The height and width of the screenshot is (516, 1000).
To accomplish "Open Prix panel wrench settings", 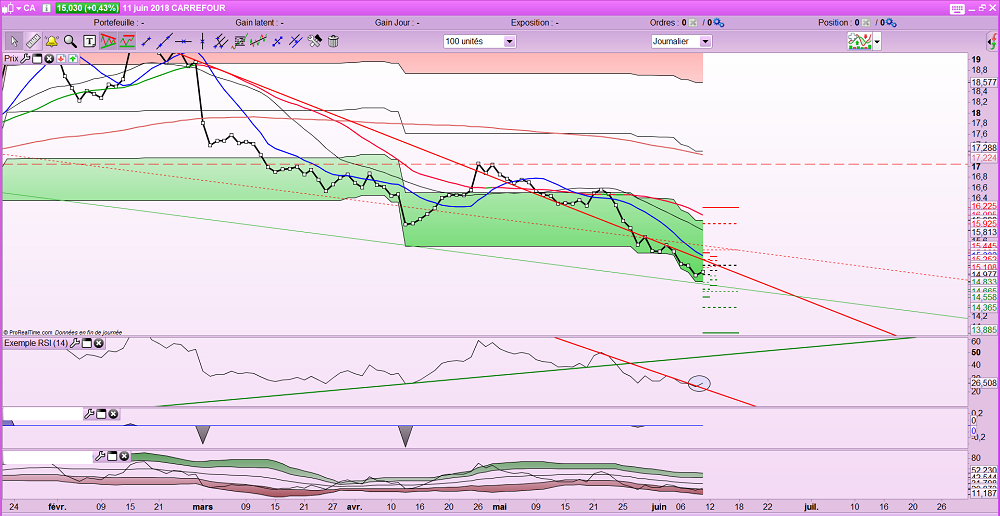I will click(26, 59).
